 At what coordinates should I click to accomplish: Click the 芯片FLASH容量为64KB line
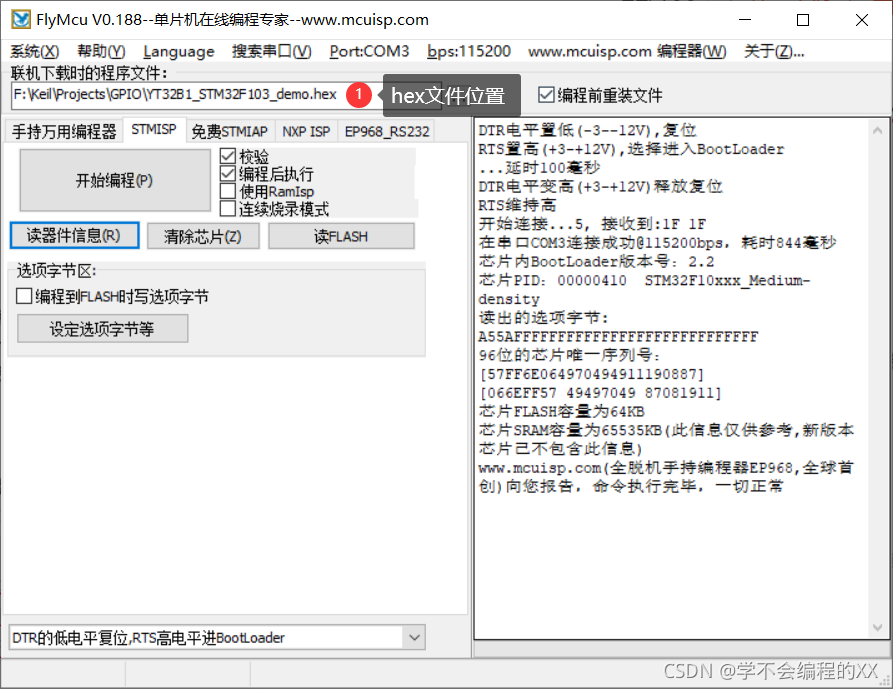tap(562, 411)
